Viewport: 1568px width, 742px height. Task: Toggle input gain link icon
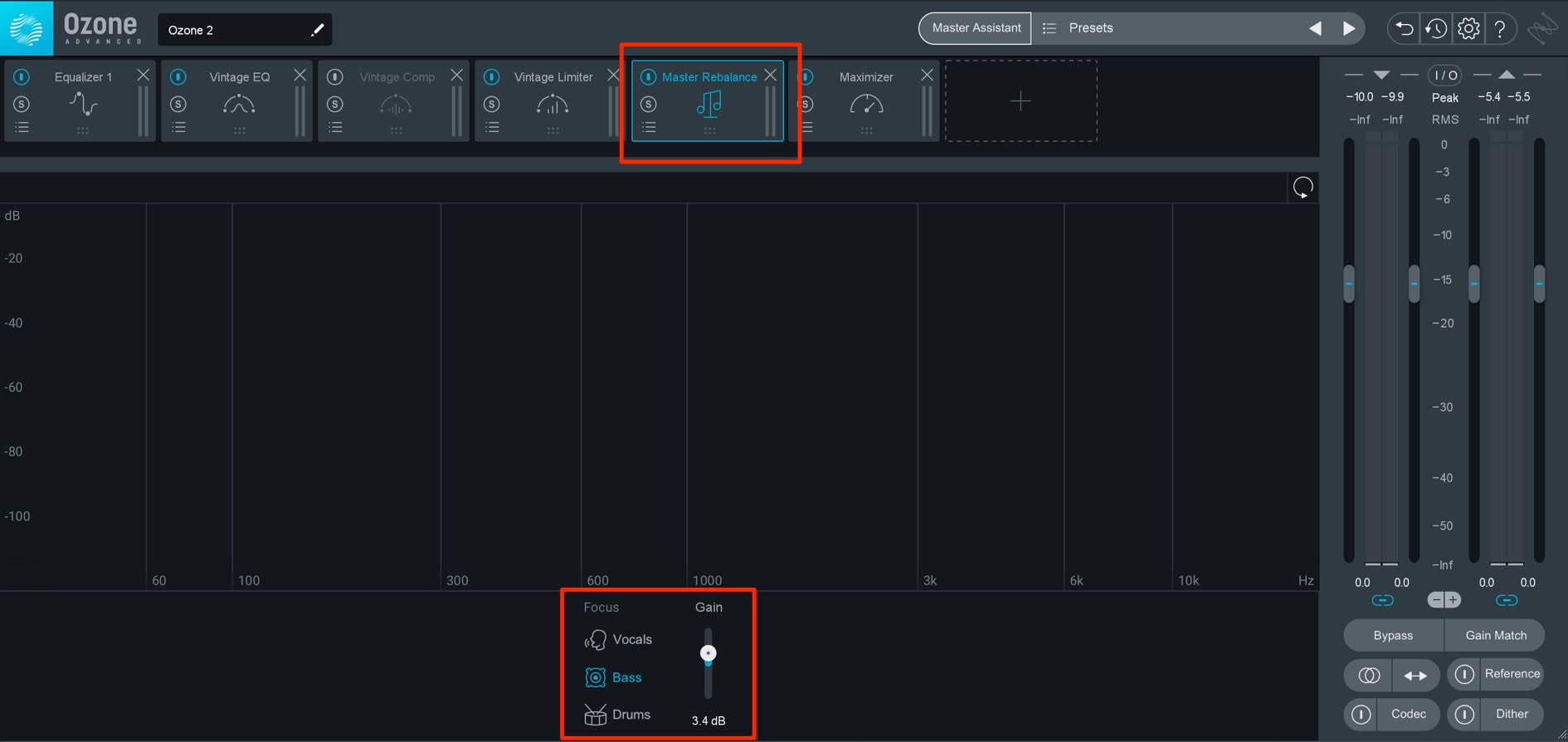[1382, 600]
